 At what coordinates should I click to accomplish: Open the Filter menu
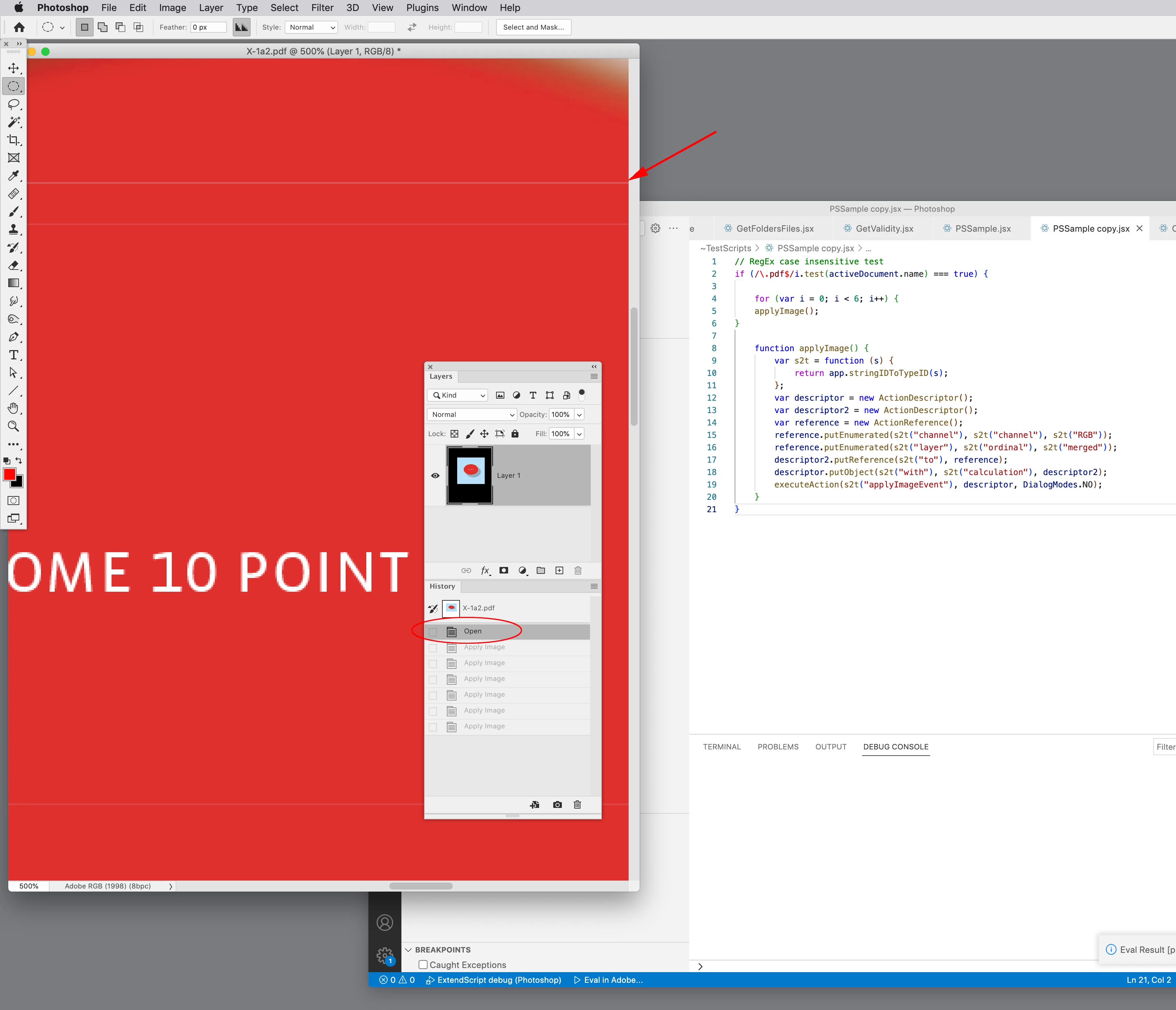coord(322,8)
